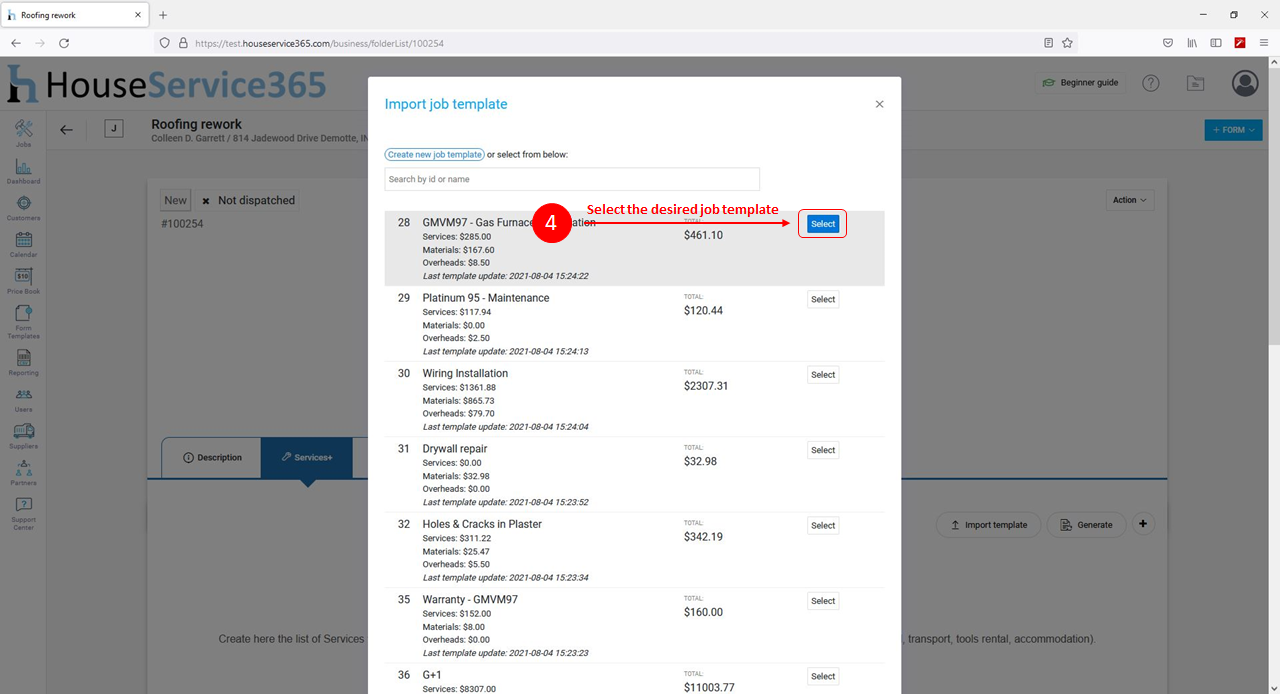Open the folder icon in top header
Screen dimensions: 1280x694
[1195, 83]
